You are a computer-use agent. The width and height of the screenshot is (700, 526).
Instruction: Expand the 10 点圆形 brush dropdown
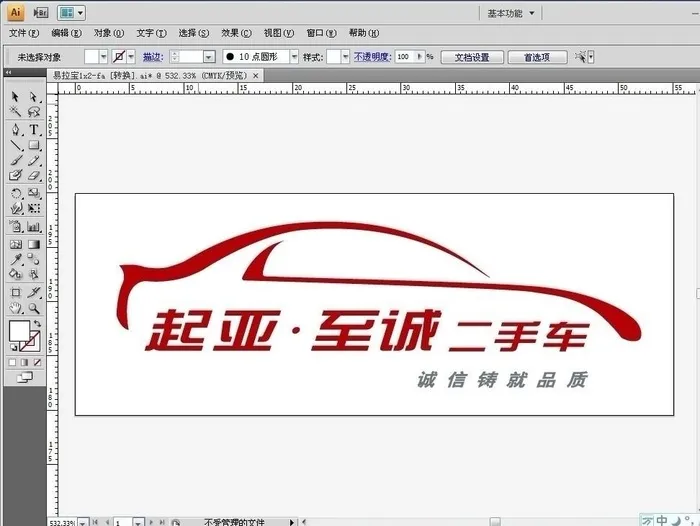coord(296,57)
